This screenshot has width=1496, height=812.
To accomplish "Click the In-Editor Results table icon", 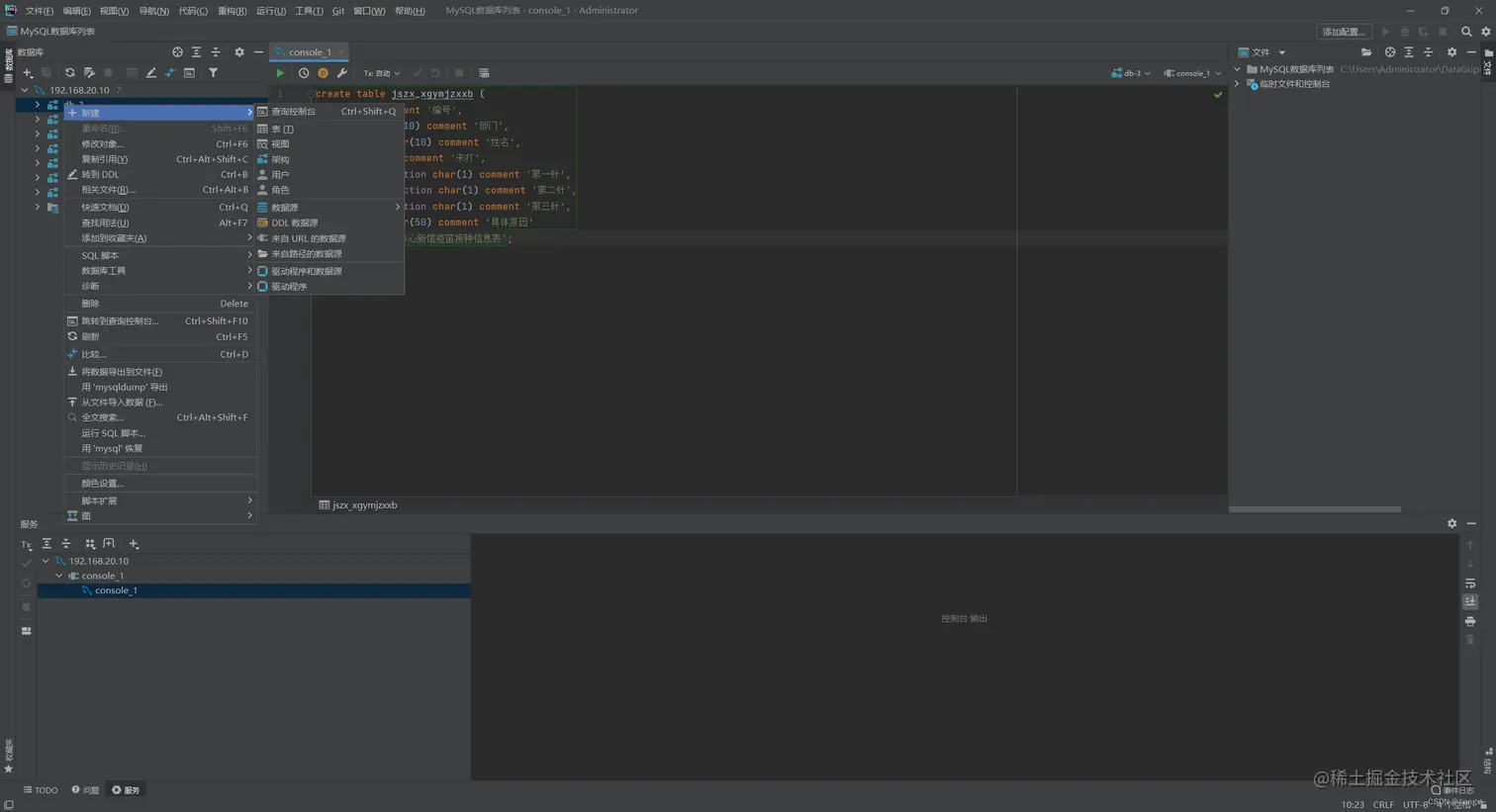I will (484, 73).
